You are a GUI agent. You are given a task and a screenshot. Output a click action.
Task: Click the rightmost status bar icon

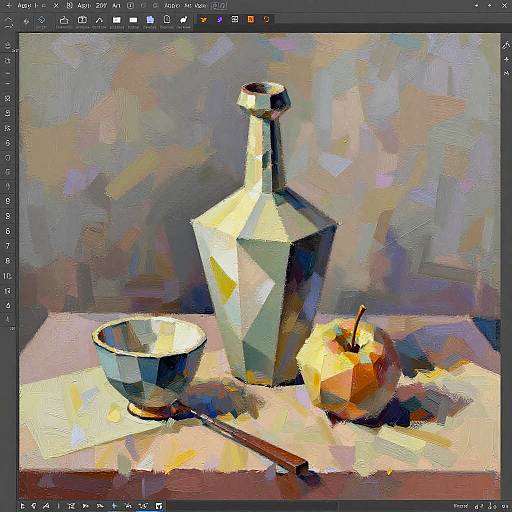point(505,506)
